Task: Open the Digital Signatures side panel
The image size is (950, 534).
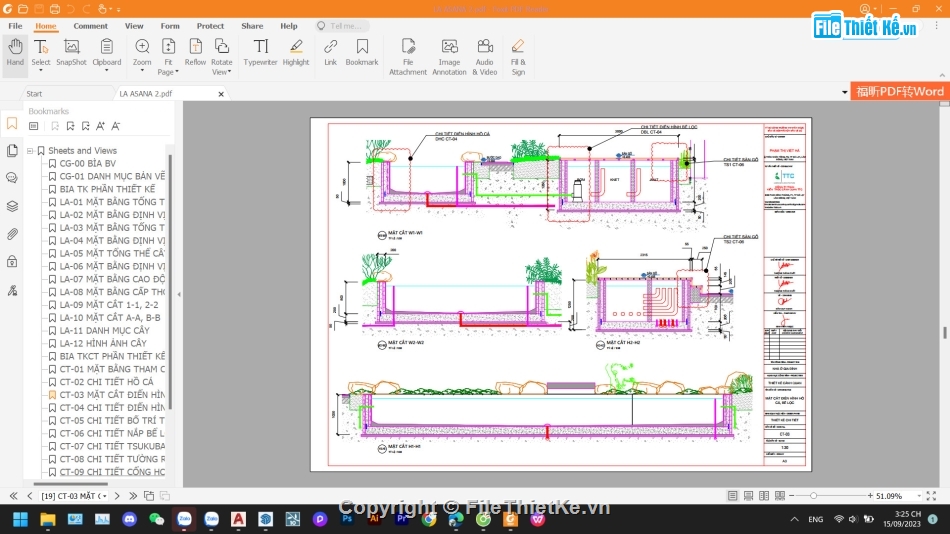Action: click(x=12, y=290)
